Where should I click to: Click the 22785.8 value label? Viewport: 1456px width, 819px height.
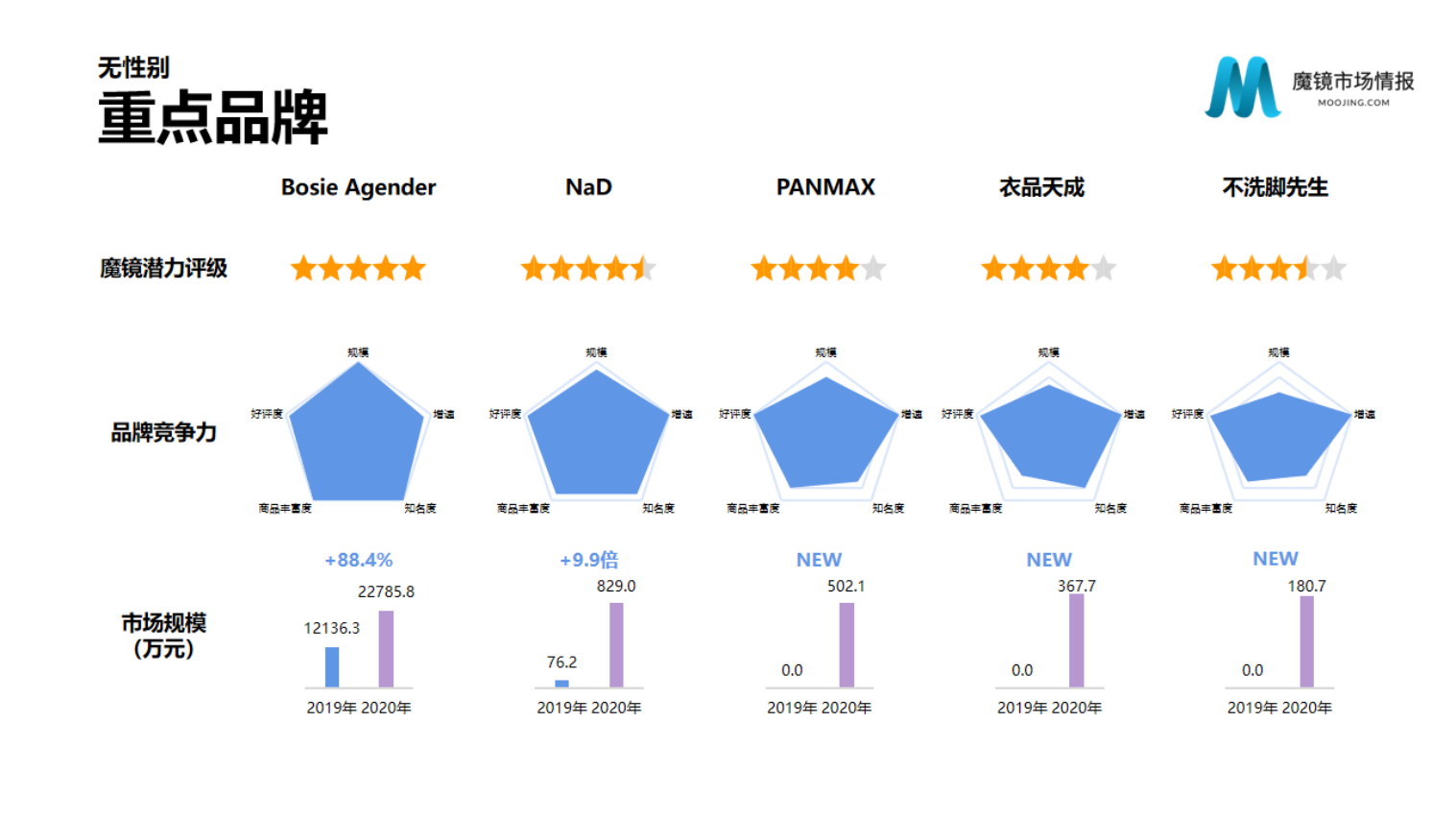pyautogui.click(x=386, y=591)
